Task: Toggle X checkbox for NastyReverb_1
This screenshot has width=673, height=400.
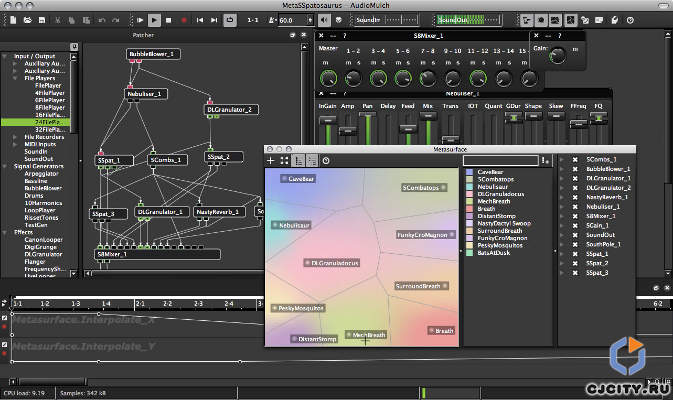Action: pos(575,197)
